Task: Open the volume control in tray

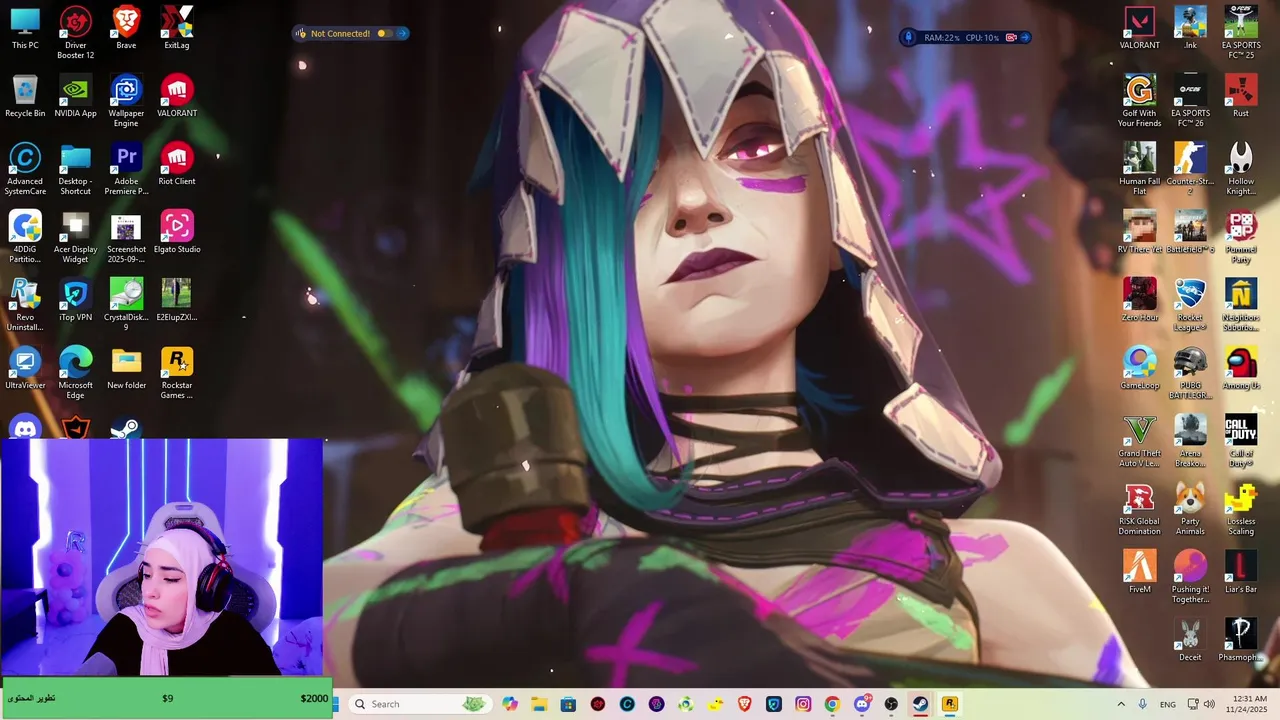Action: (x=1209, y=704)
